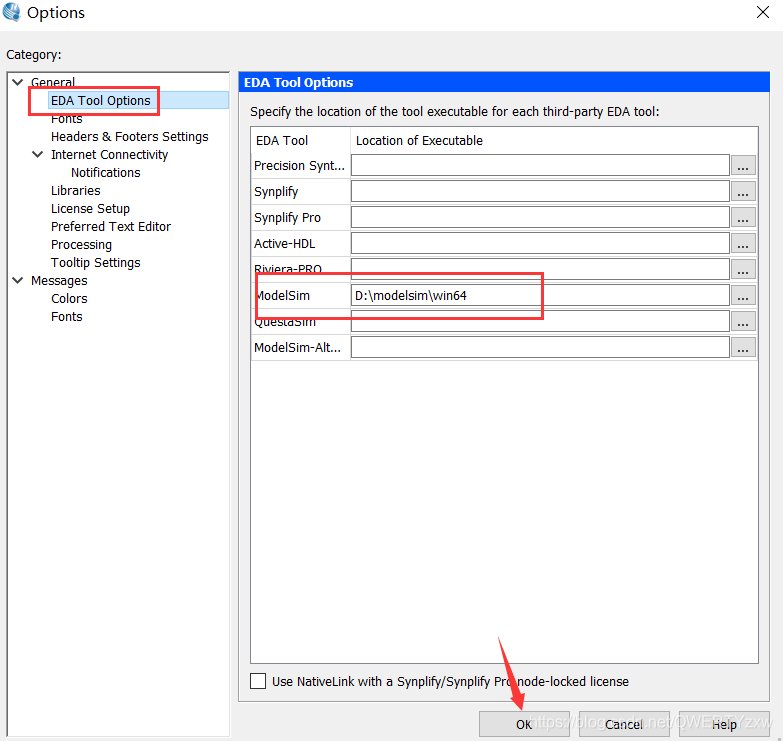Image resolution: width=783 pixels, height=741 pixels.
Task: Click the ModelSim path field D:\modelsim\win64
Action: click(x=540, y=295)
